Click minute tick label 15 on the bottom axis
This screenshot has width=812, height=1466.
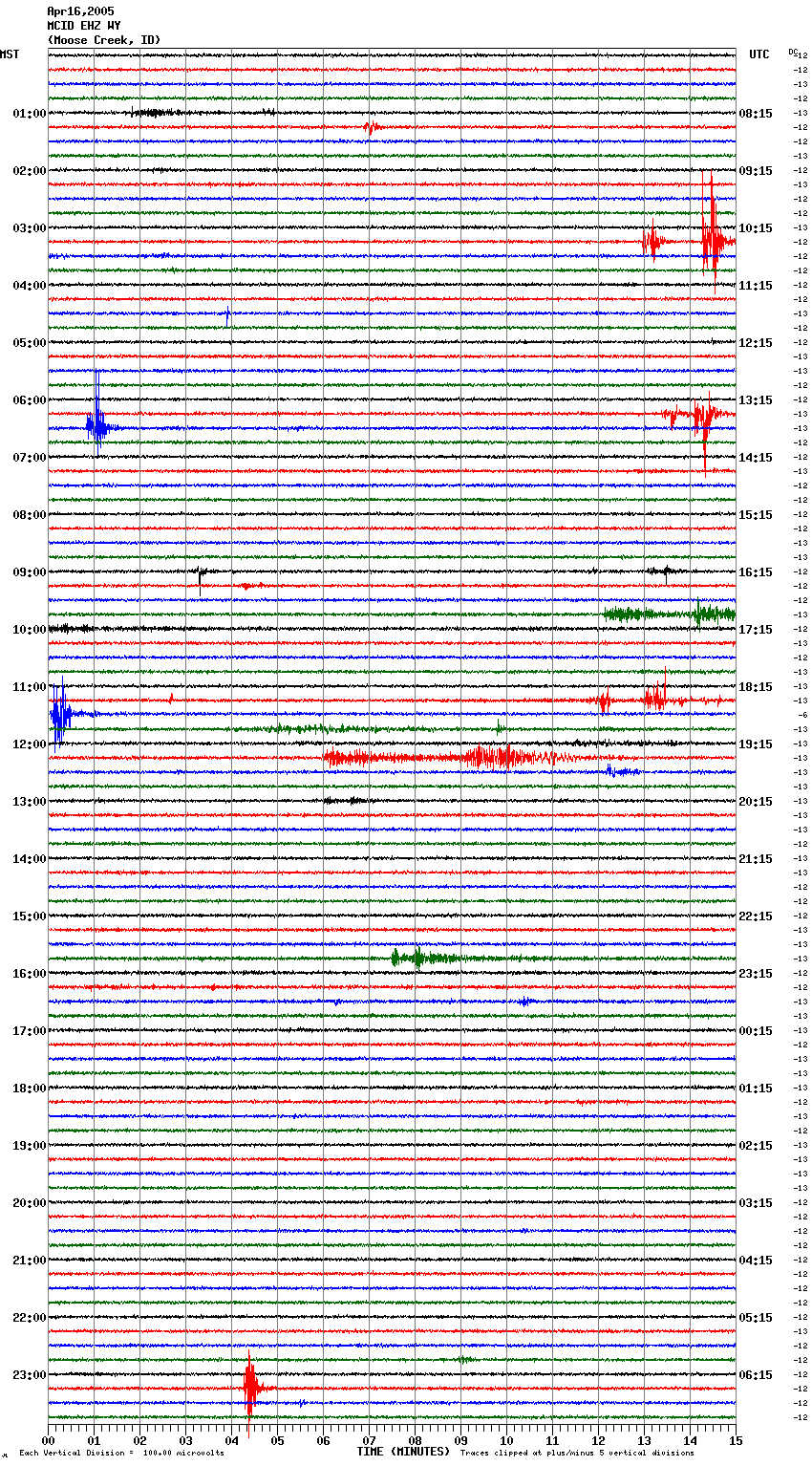(x=736, y=1441)
